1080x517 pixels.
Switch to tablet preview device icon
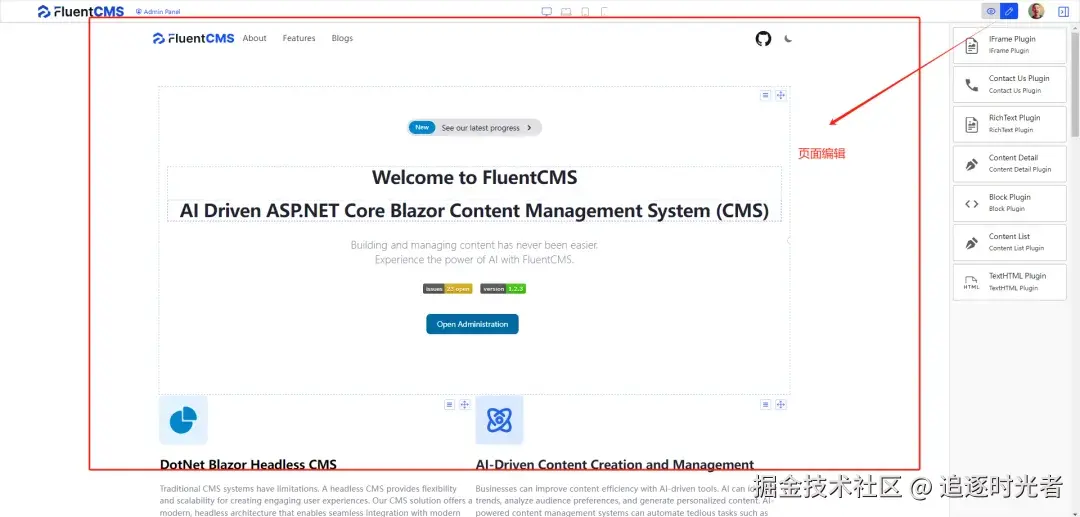tap(585, 12)
